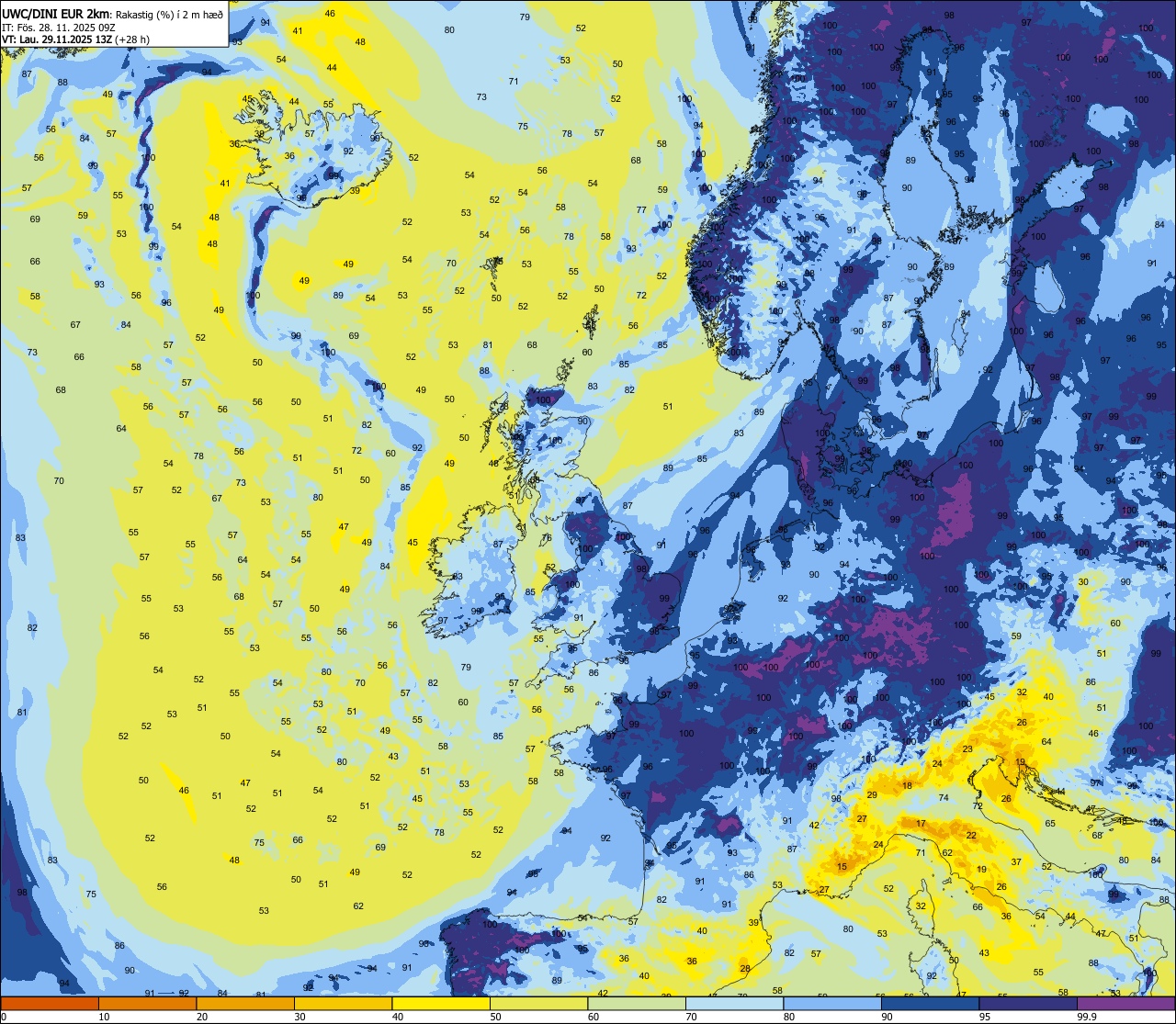This screenshot has height=1024, width=1176.
Task: Click the 90–95% dark blue legend swatch
Action: point(930,1004)
